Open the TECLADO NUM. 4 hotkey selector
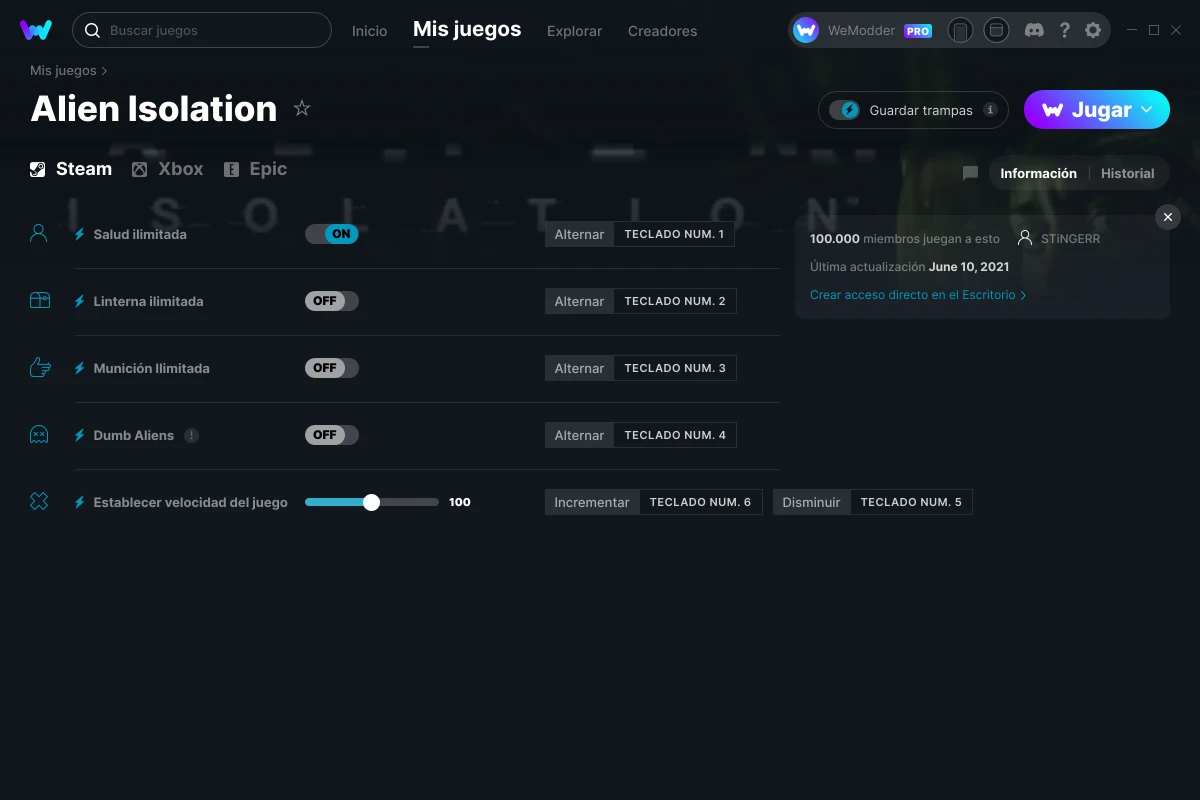 click(x=675, y=435)
